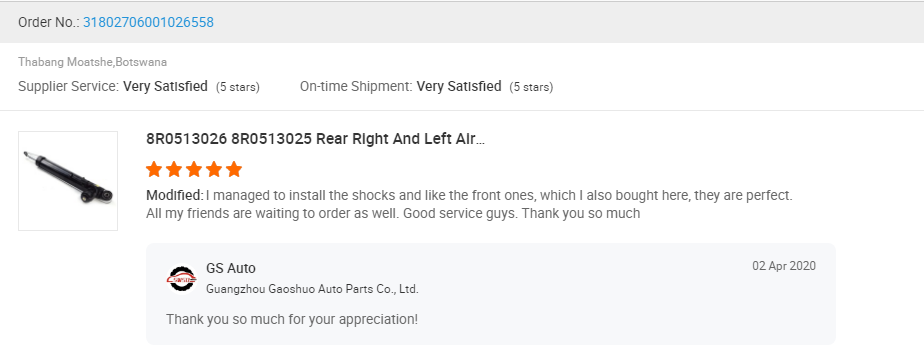
Task: Select the first orange rating star
Action: [x=154, y=170]
